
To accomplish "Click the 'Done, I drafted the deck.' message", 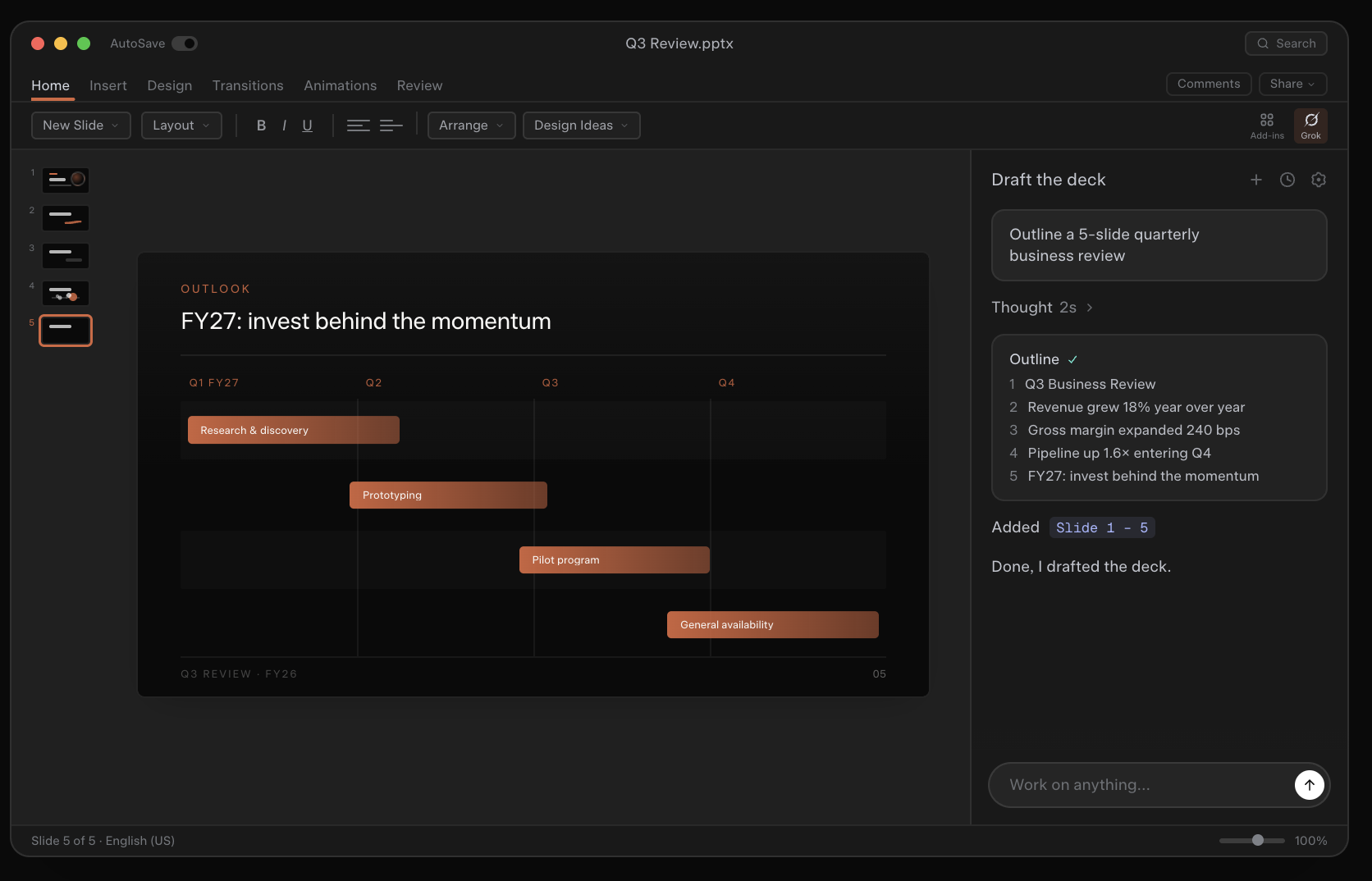I will (x=1081, y=567).
